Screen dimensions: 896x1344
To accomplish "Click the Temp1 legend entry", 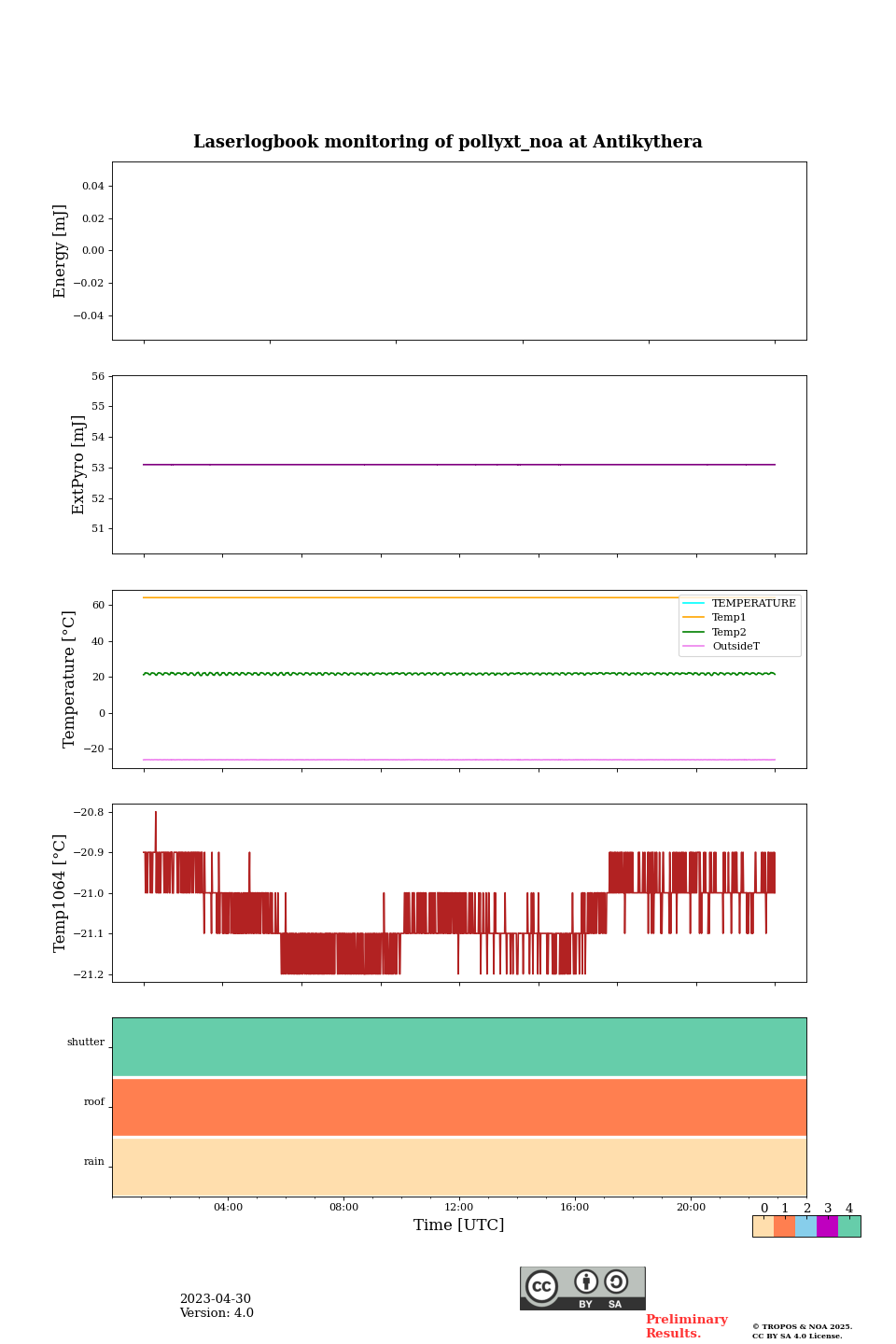I will (715, 618).
